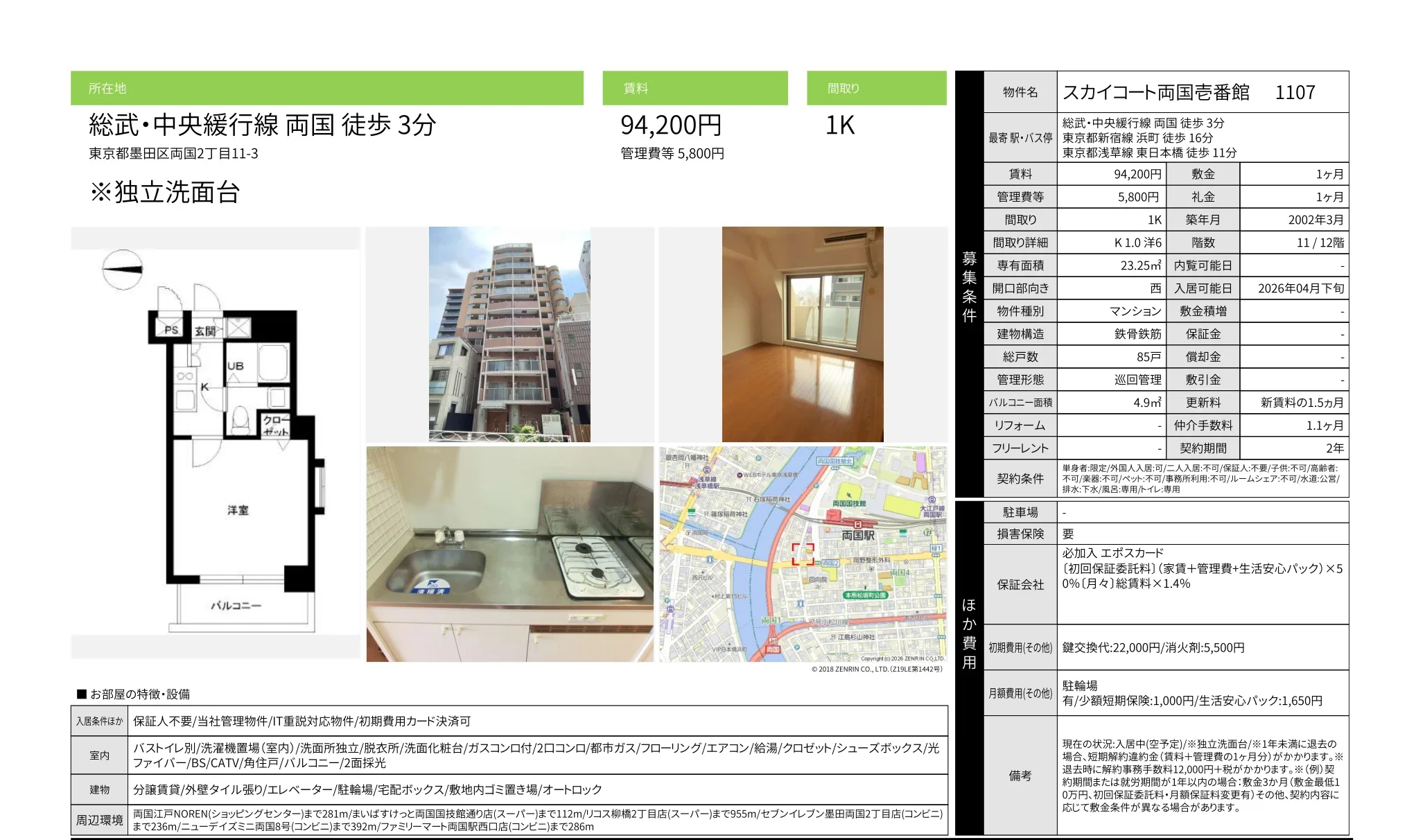Click the PS box in the floor plan
This screenshot has height=840, width=1425.
(171, 330)
